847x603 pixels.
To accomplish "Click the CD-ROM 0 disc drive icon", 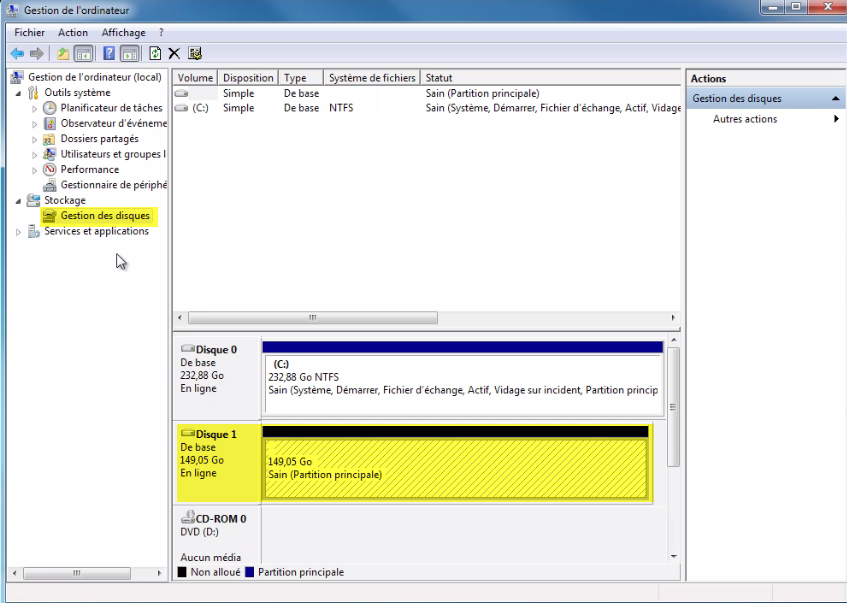I will click(x=187, y=518).
